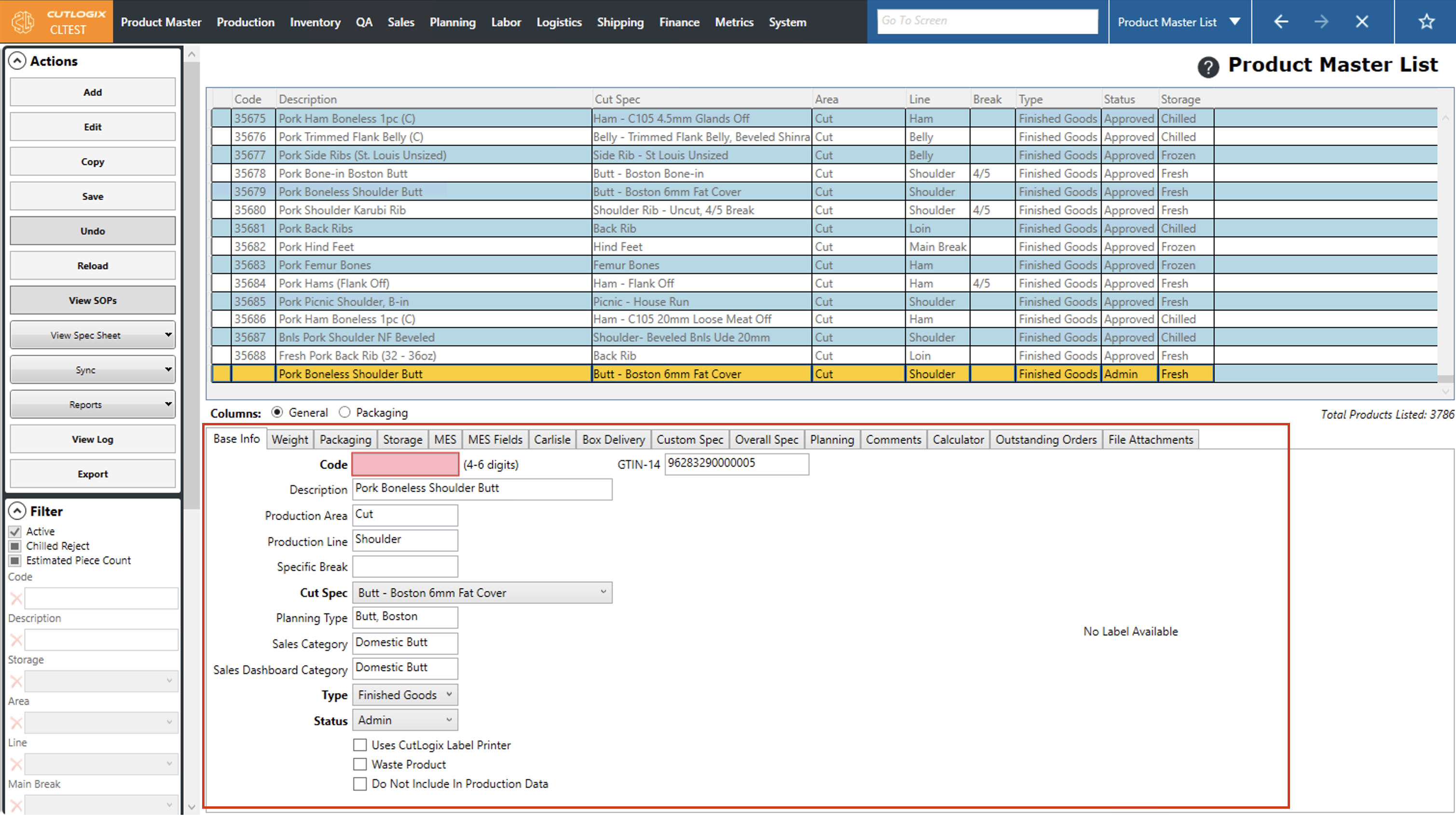The width and height of the screenshot is (1456, 815).
Task: Clear the Code filter with red X
Action: 16,598
